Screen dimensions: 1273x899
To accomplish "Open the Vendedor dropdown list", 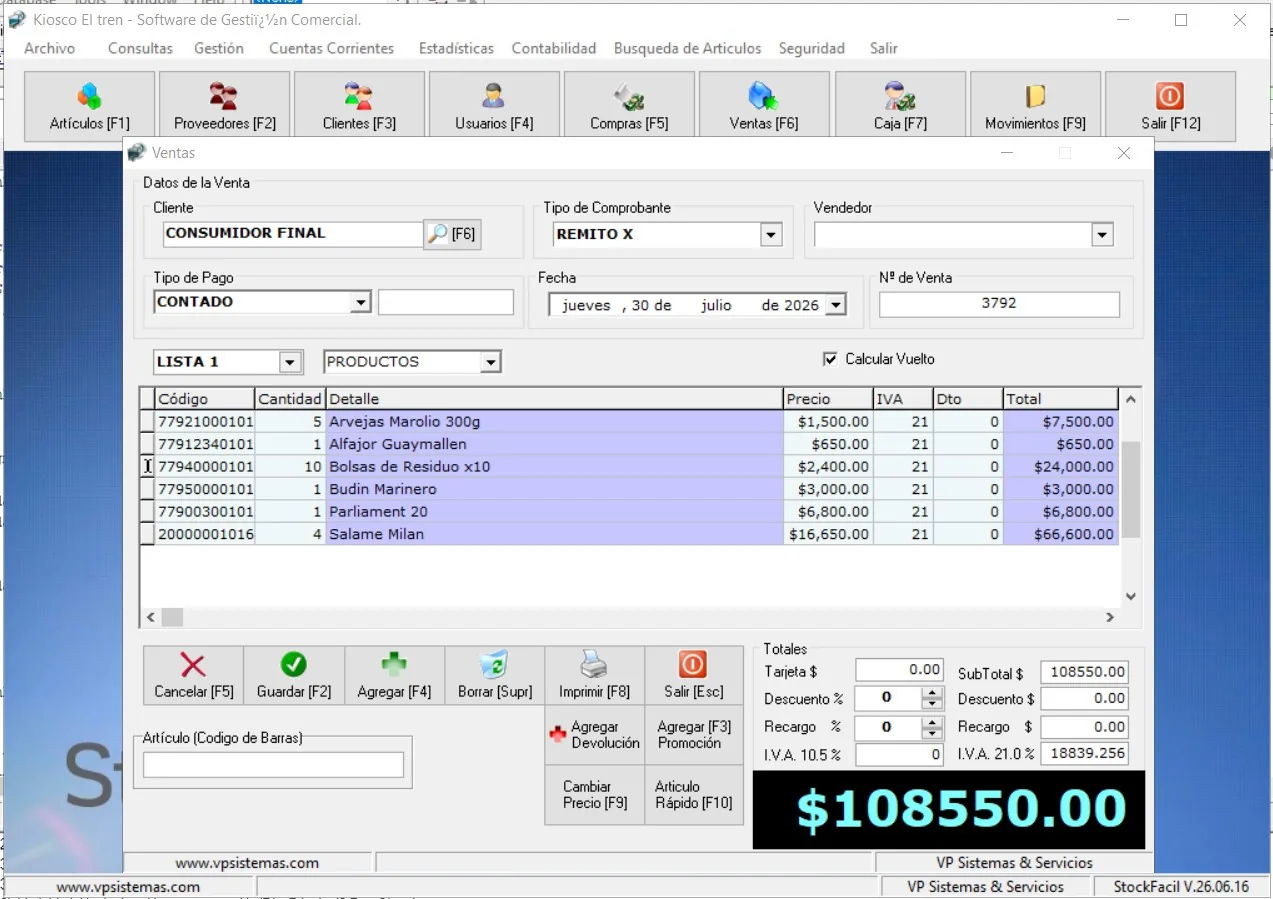I will click(1101, 235).
